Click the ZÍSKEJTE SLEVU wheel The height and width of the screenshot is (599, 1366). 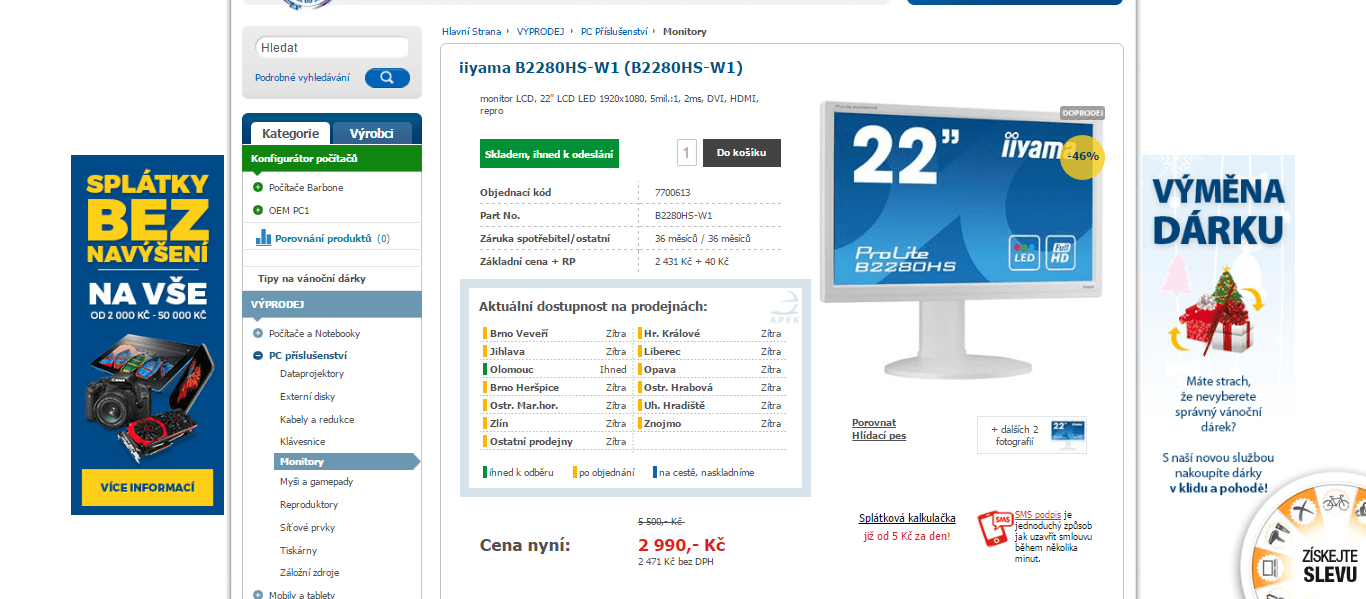pyautogui.click(x=1305, y=537)
